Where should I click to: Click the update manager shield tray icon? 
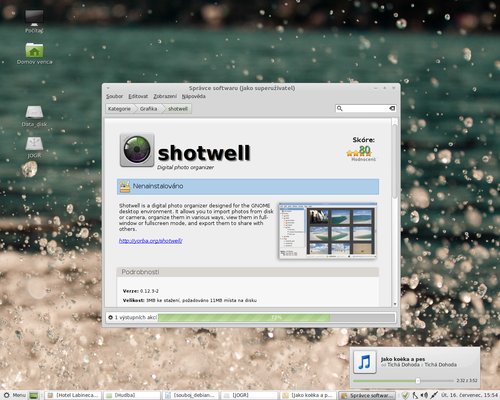tap(405, 395)
